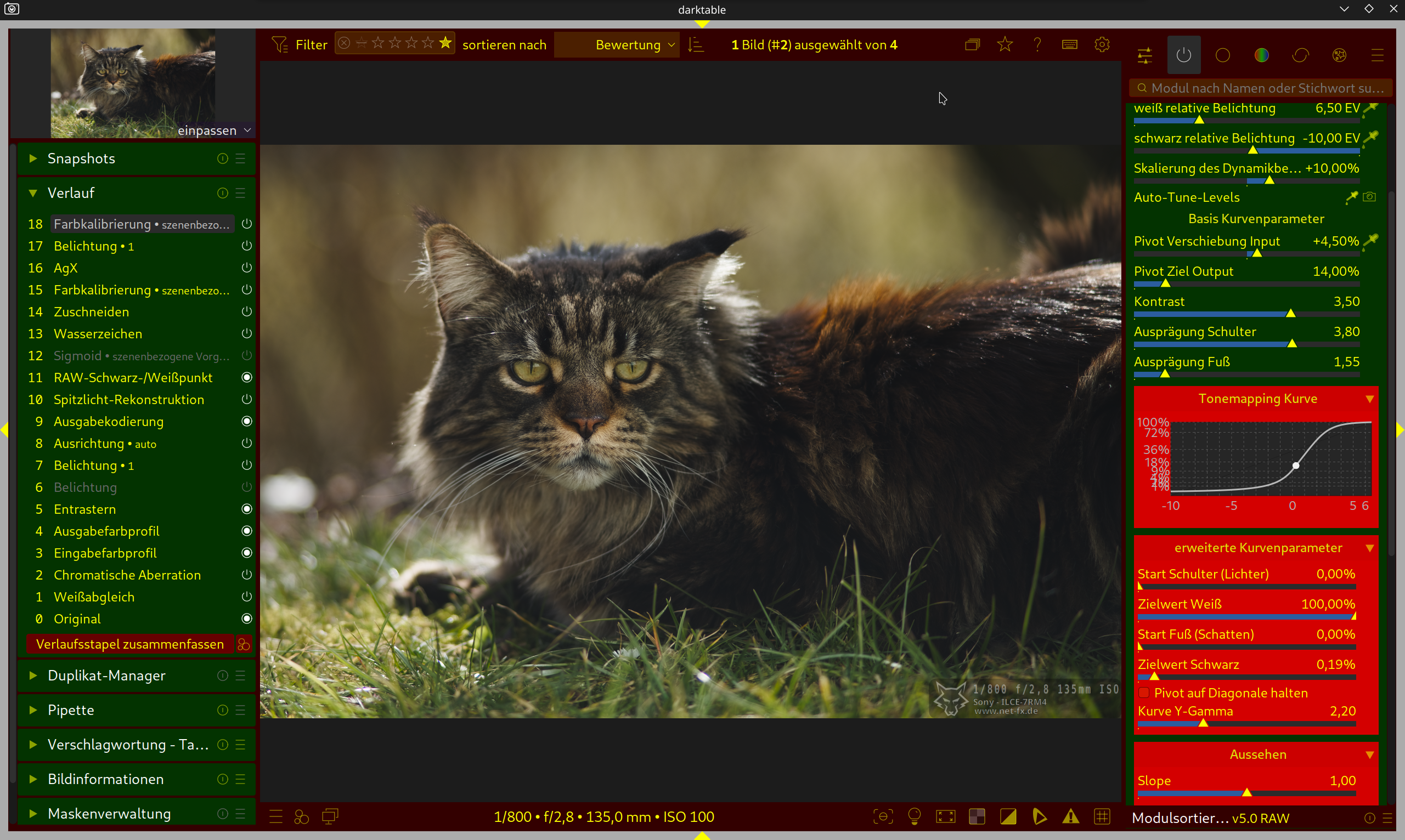Switch to active modules power tab
Image resolution: width=1405 pixels, height=840 pixels.
click(x=1183, y=55)
